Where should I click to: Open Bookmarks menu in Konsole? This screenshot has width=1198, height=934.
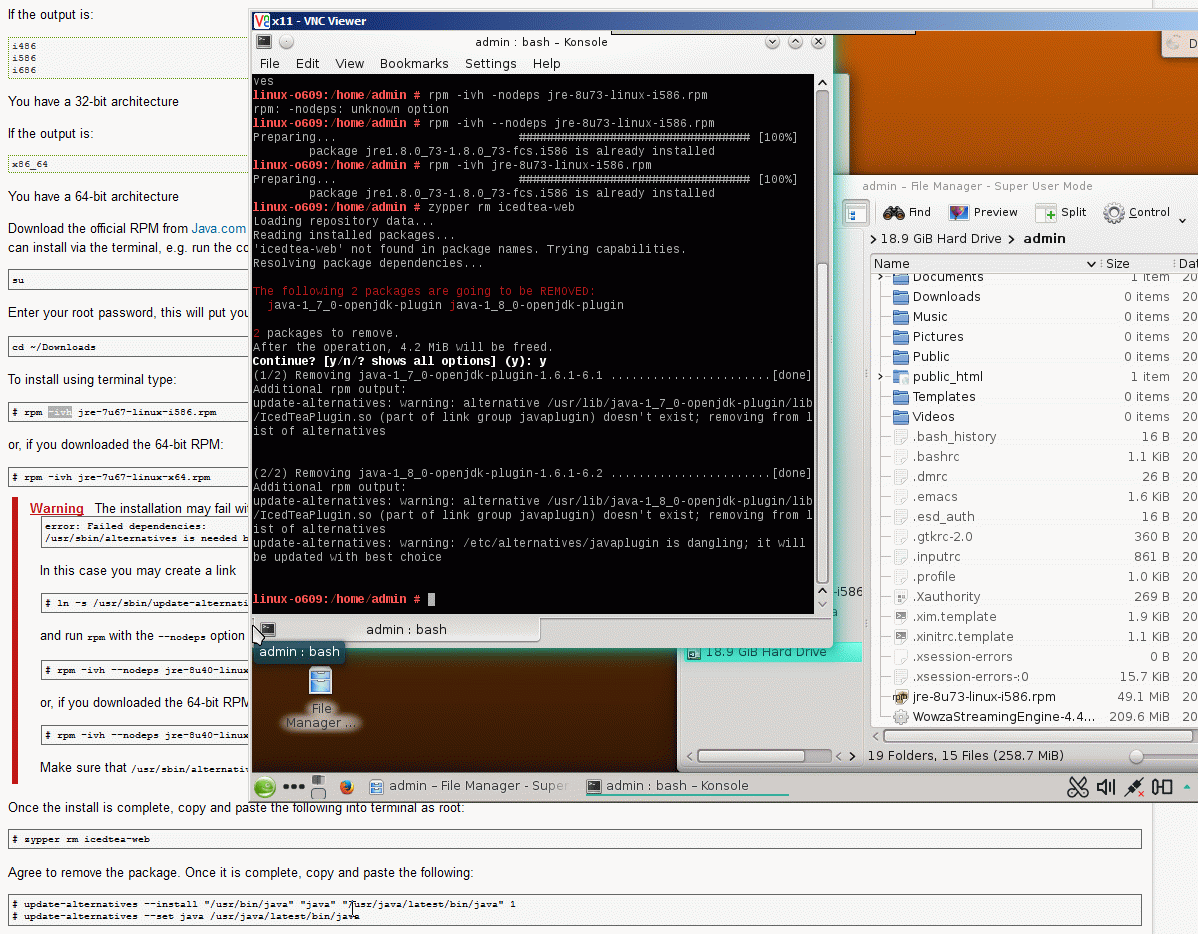(414, 63)
